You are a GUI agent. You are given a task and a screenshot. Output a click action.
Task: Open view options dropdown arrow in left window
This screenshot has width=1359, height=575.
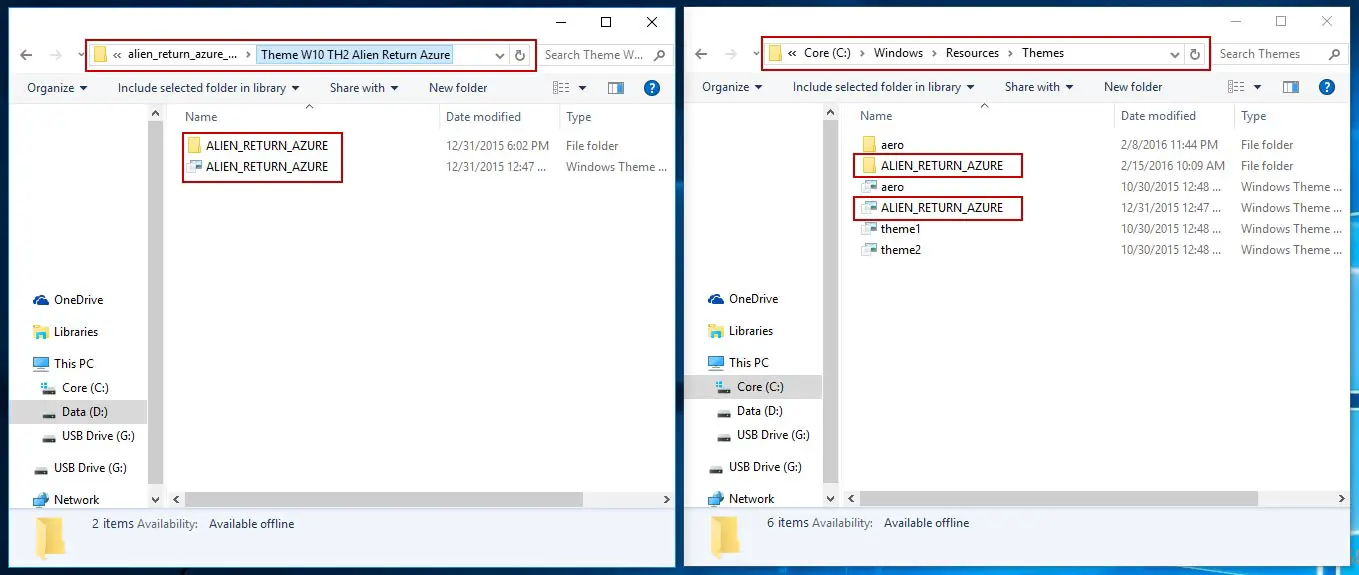(583, 88)
